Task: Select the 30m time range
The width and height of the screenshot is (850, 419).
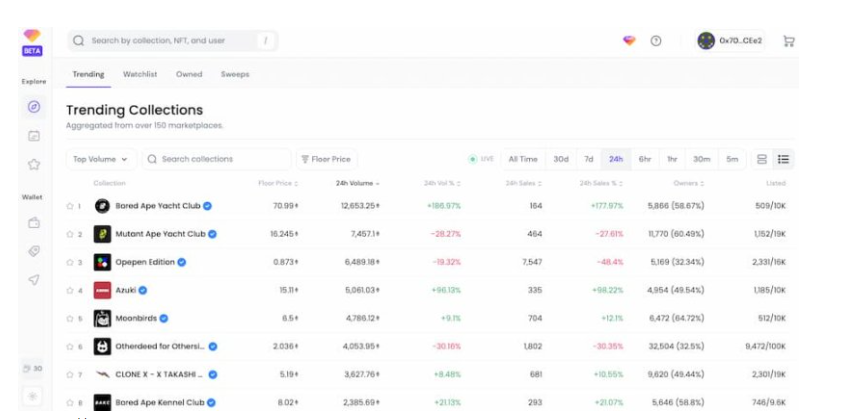Action: (x=701, y=159)
